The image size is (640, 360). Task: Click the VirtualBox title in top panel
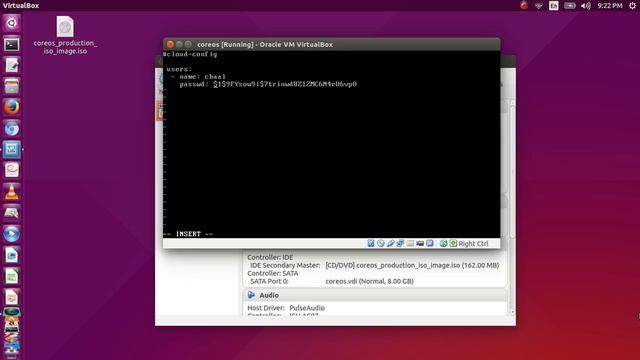[x=21, y=5]
